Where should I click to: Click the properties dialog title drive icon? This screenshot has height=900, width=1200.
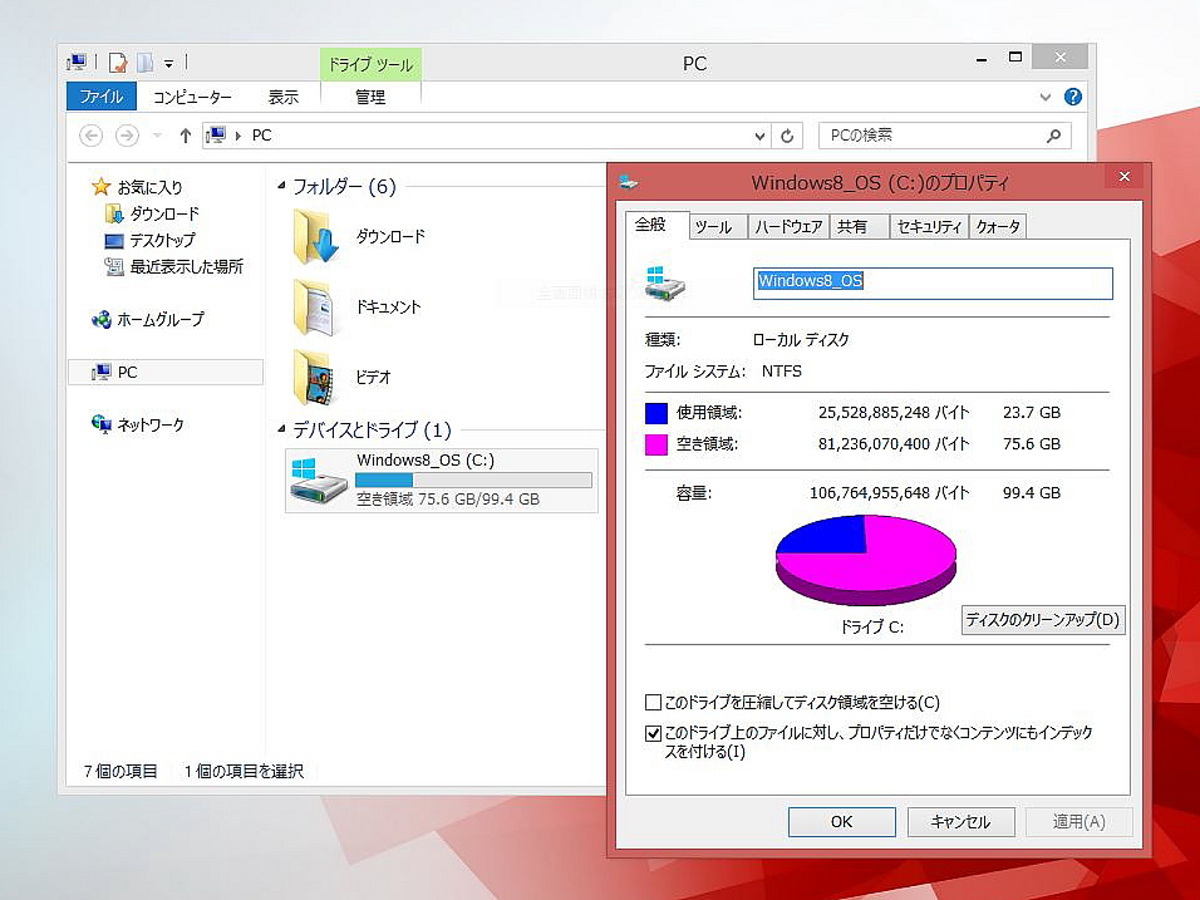629,182
